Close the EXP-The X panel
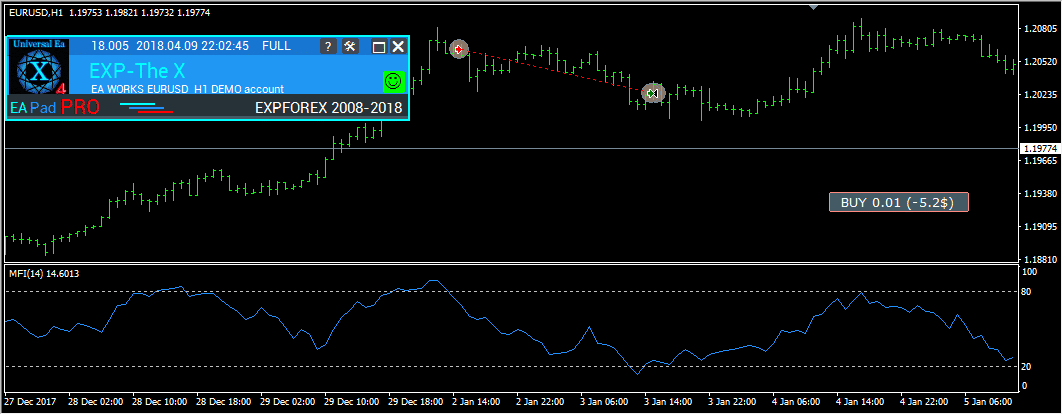The image size is (1063, 415). [398, 46]
